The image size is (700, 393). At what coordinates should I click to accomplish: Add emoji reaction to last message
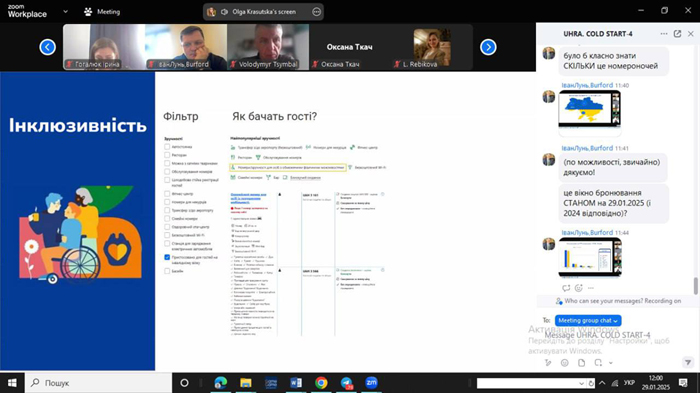(x=579, y=288)
